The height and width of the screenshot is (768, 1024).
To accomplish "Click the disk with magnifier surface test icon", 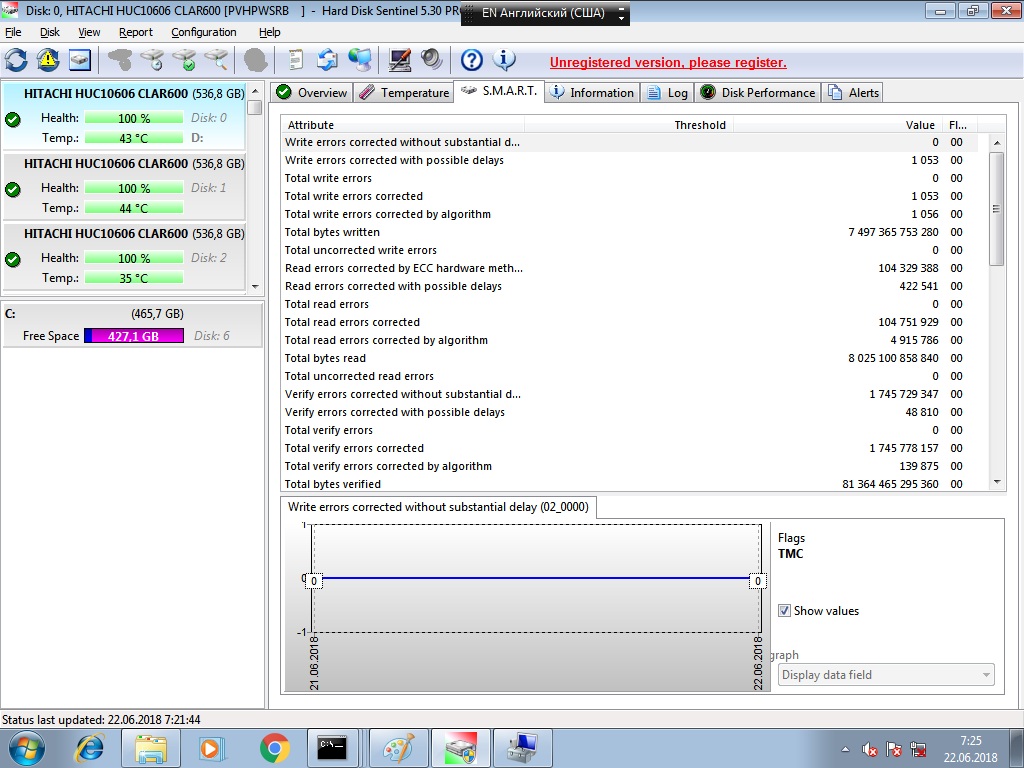I will [x=216, y=61].
